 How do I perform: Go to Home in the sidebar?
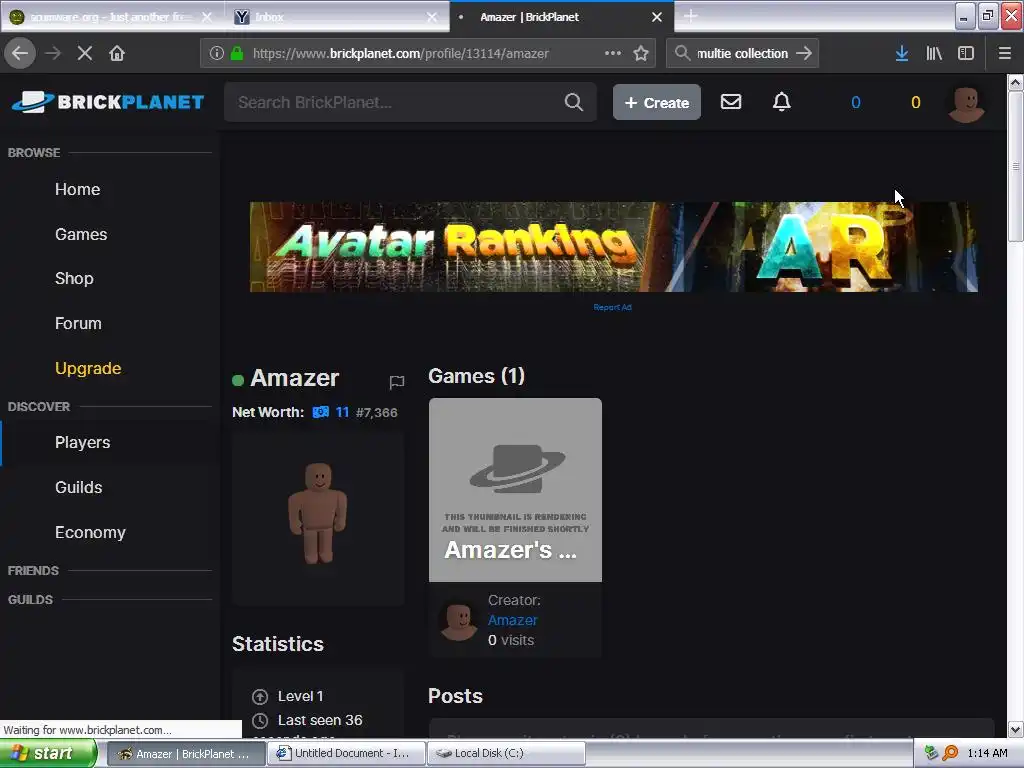click(78, 189)
